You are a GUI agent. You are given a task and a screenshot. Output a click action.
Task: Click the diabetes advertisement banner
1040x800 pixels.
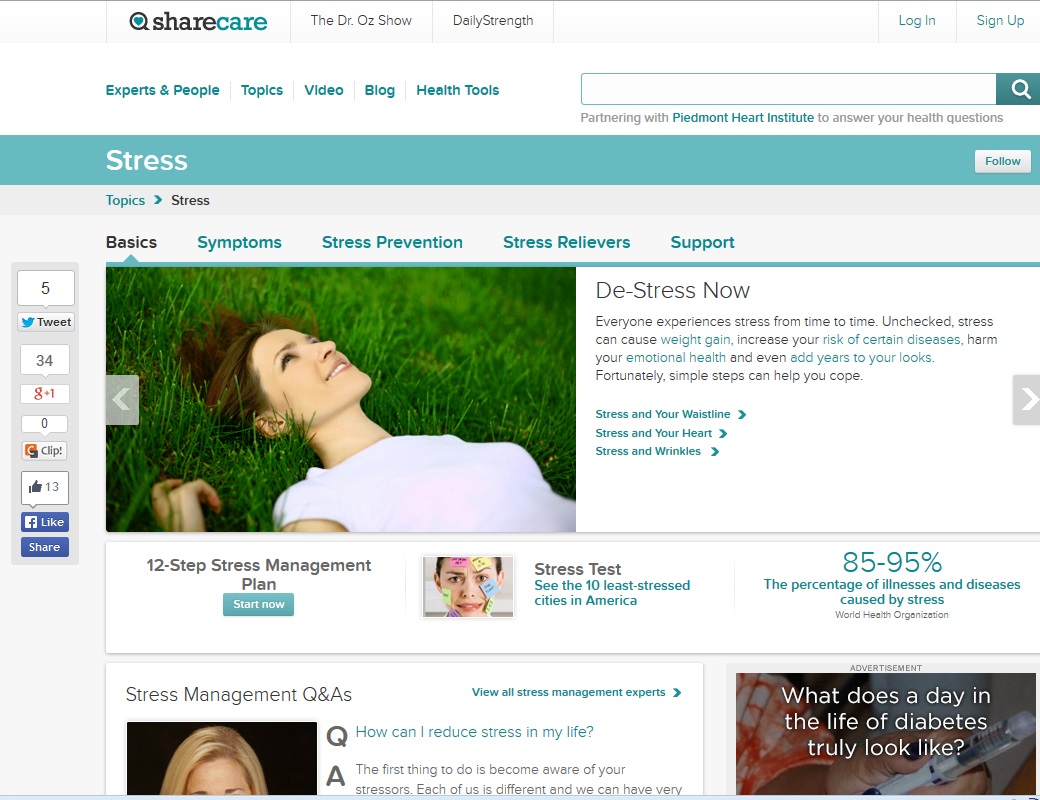click(885, 734)
